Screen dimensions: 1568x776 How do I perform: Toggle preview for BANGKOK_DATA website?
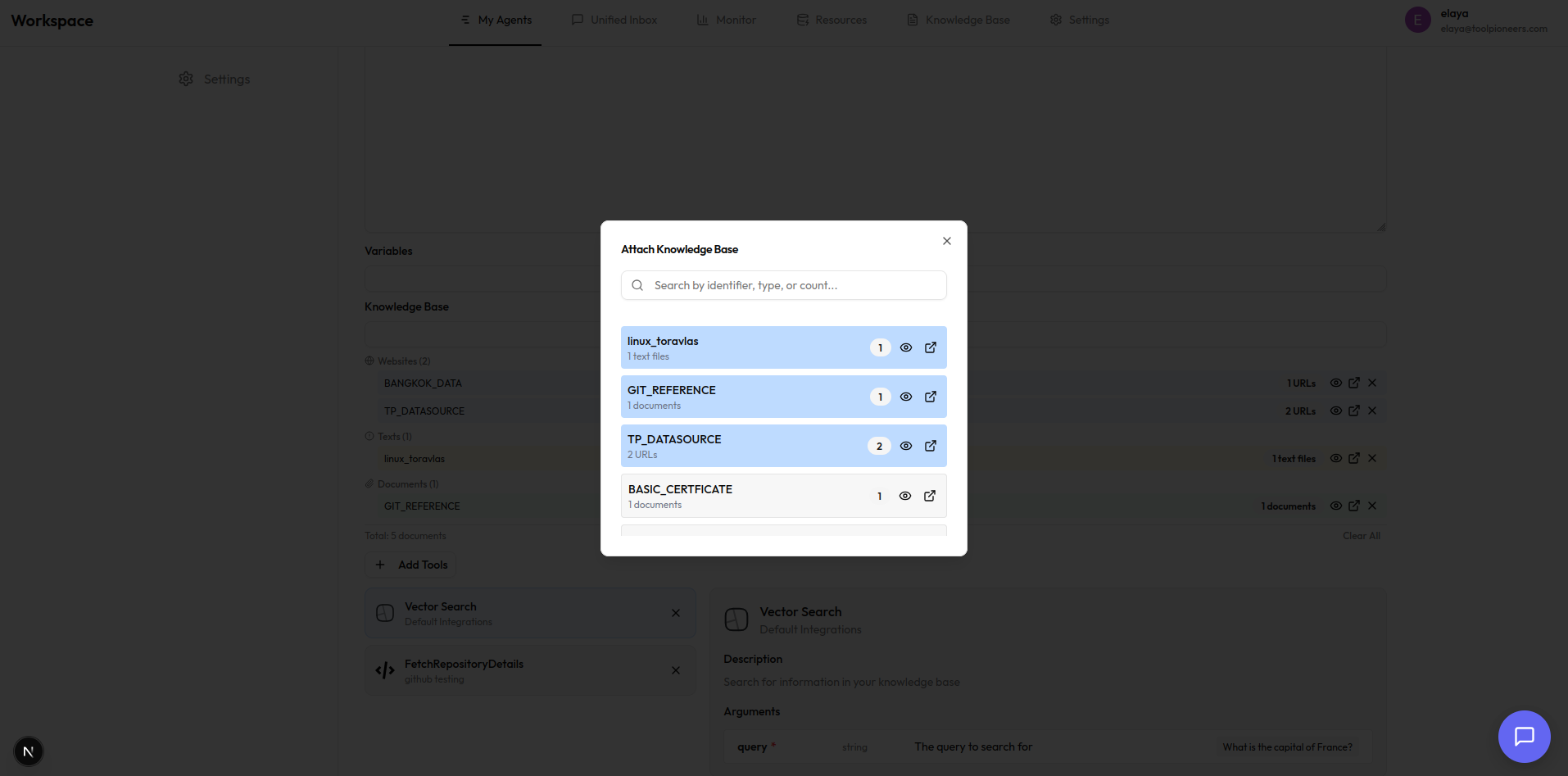1335,383
